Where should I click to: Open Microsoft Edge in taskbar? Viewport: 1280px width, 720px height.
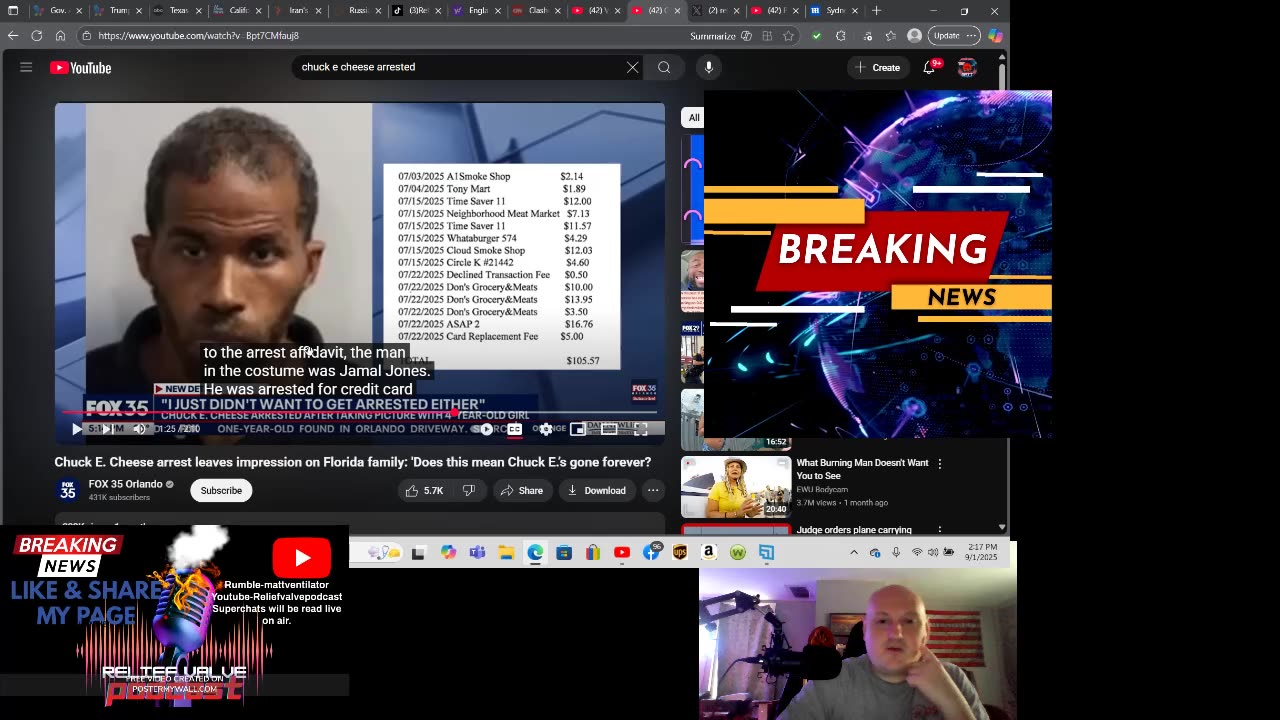535,552
